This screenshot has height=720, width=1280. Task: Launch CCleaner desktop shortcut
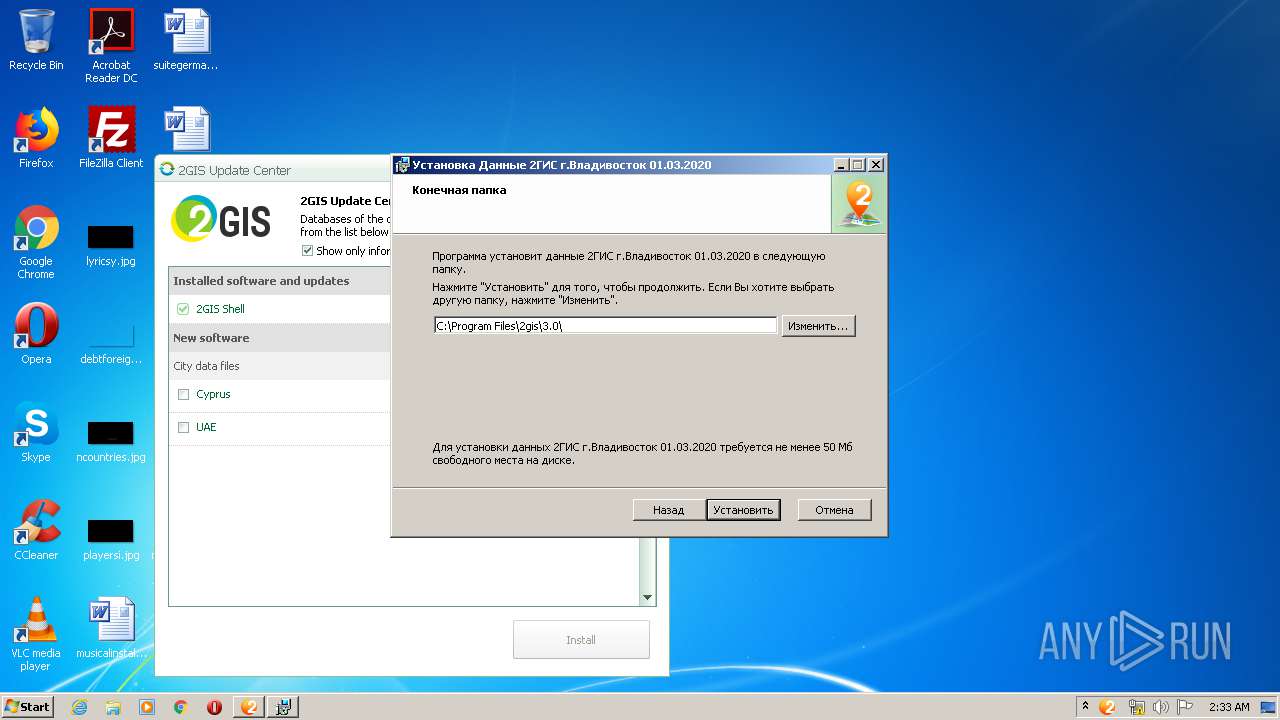[x=36, y=530]
